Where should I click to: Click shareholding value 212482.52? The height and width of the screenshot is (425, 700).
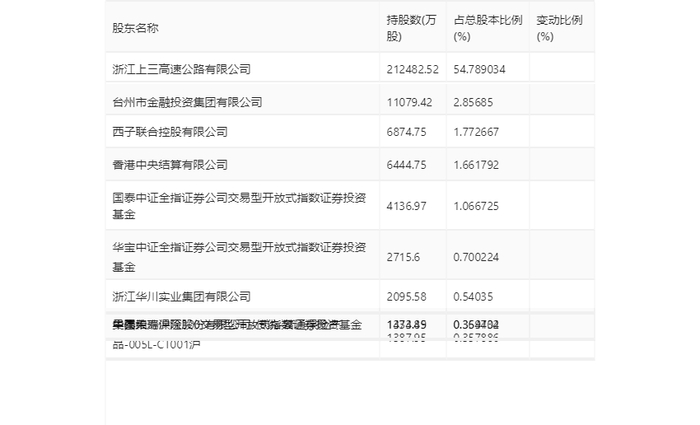tap(412, 69)
